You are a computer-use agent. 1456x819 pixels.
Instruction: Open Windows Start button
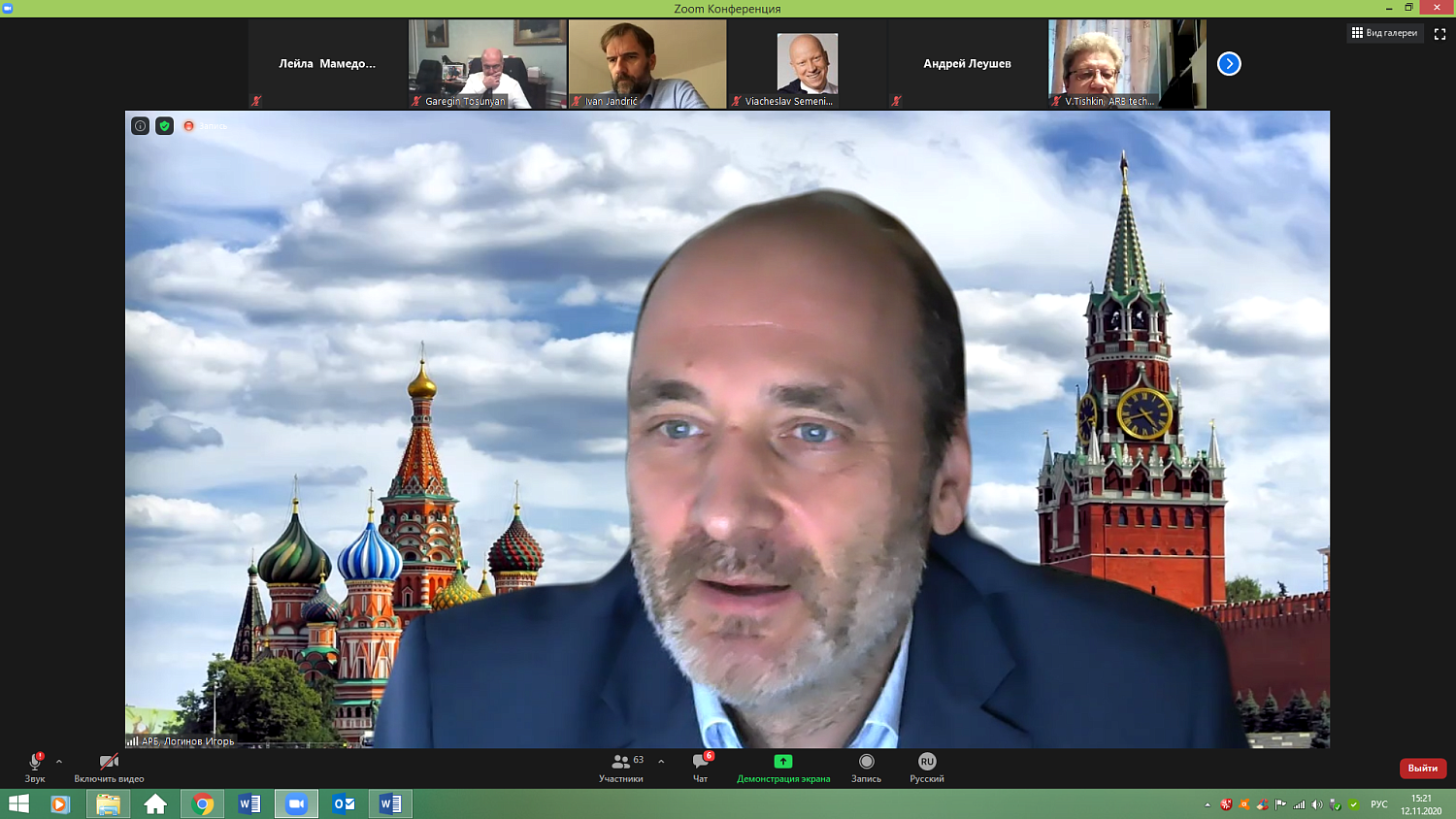pos(18,803)
